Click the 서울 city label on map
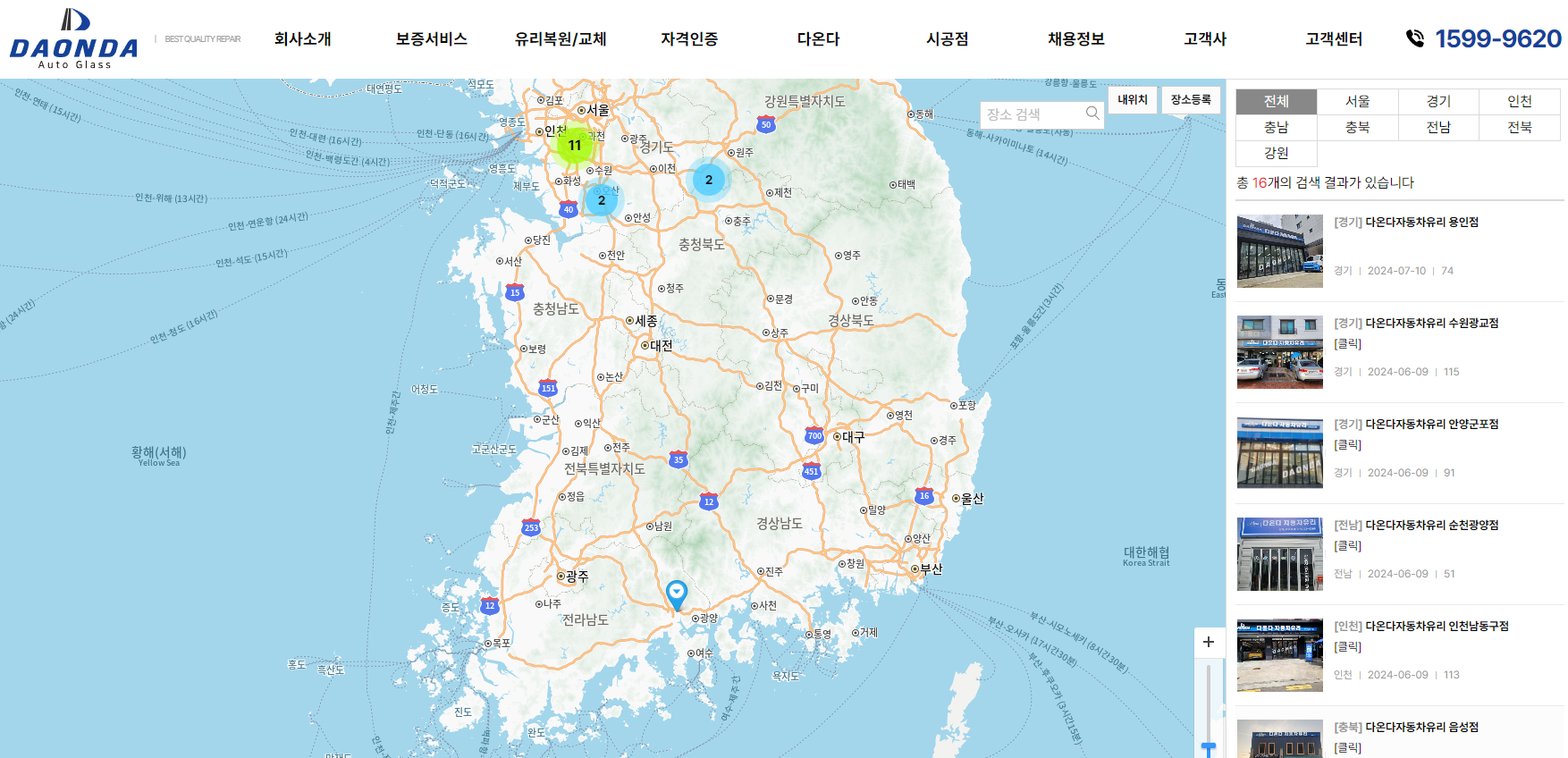This screenshot has width=1568, height=758. (598, 110)
